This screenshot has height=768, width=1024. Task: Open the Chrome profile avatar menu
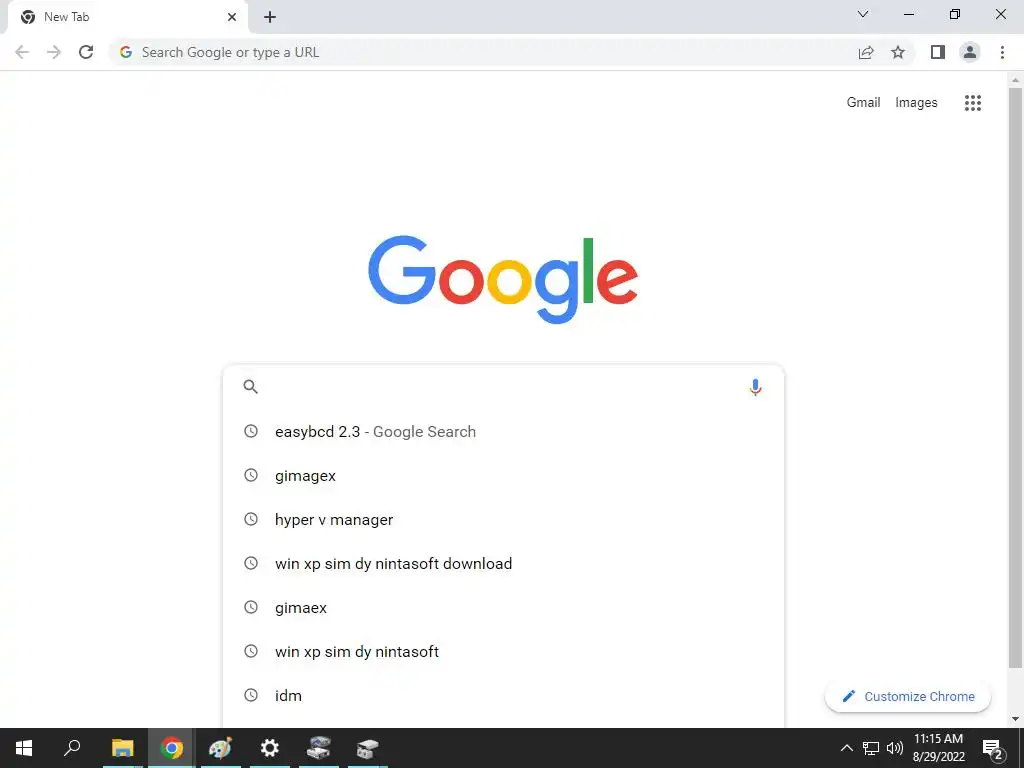click(970, 52)
